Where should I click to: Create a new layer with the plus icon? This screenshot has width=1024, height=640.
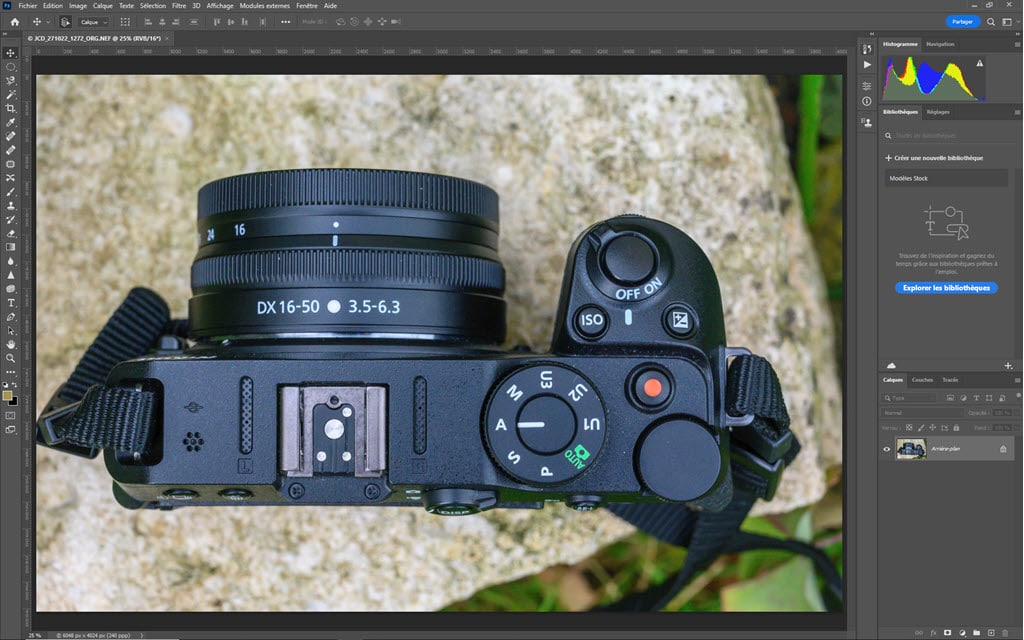[991, 633]
